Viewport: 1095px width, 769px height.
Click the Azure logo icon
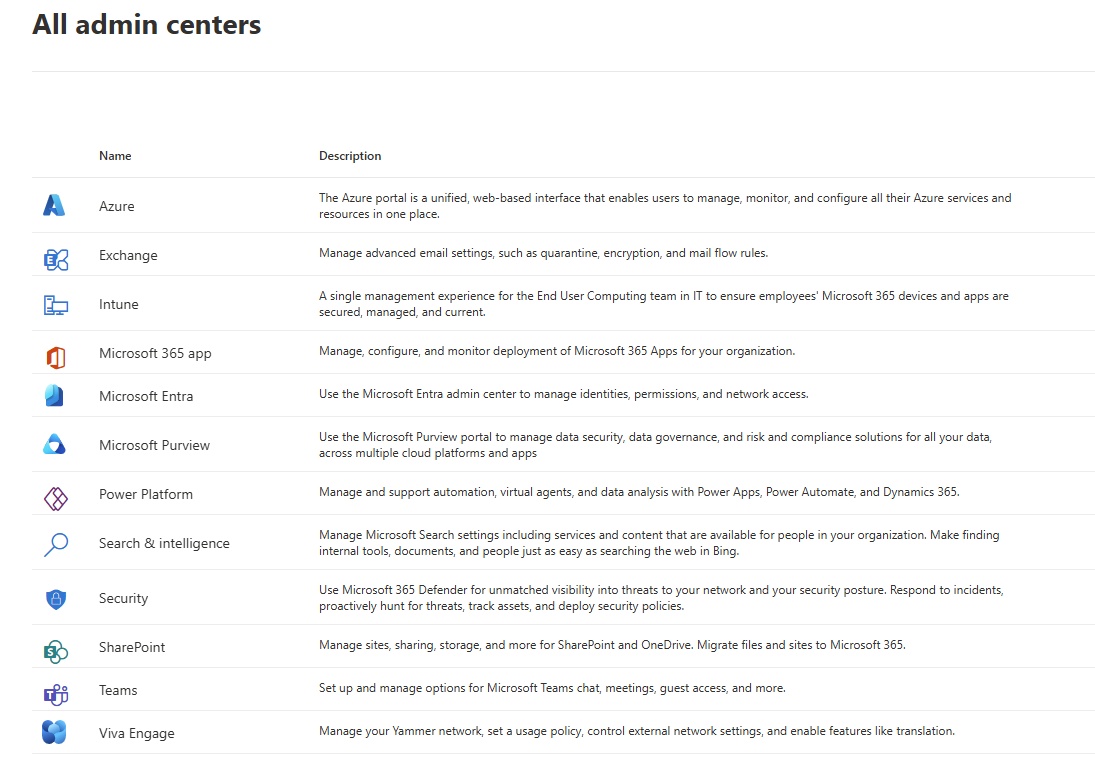(54, 206)
